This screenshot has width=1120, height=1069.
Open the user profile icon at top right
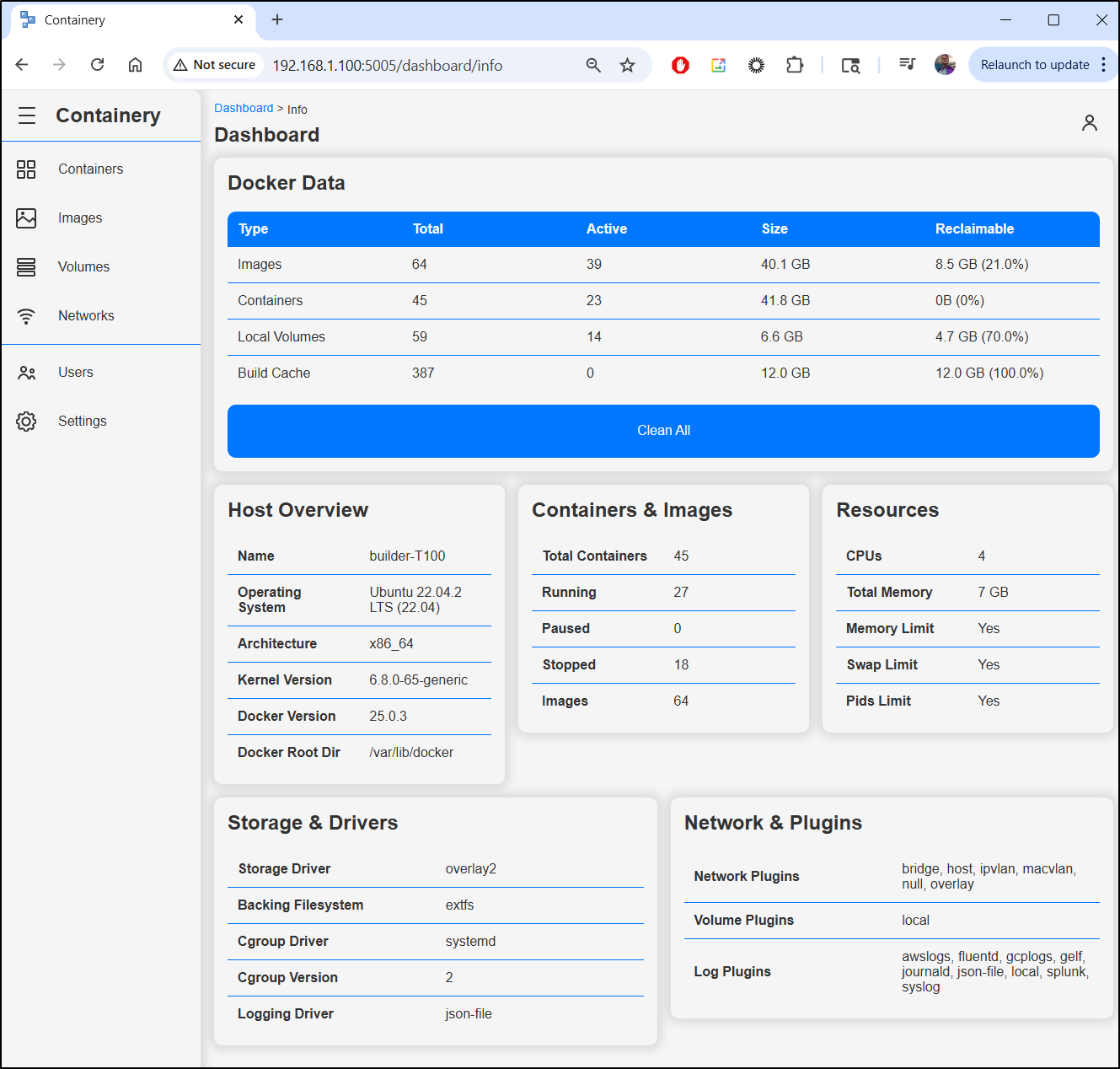1090,123
